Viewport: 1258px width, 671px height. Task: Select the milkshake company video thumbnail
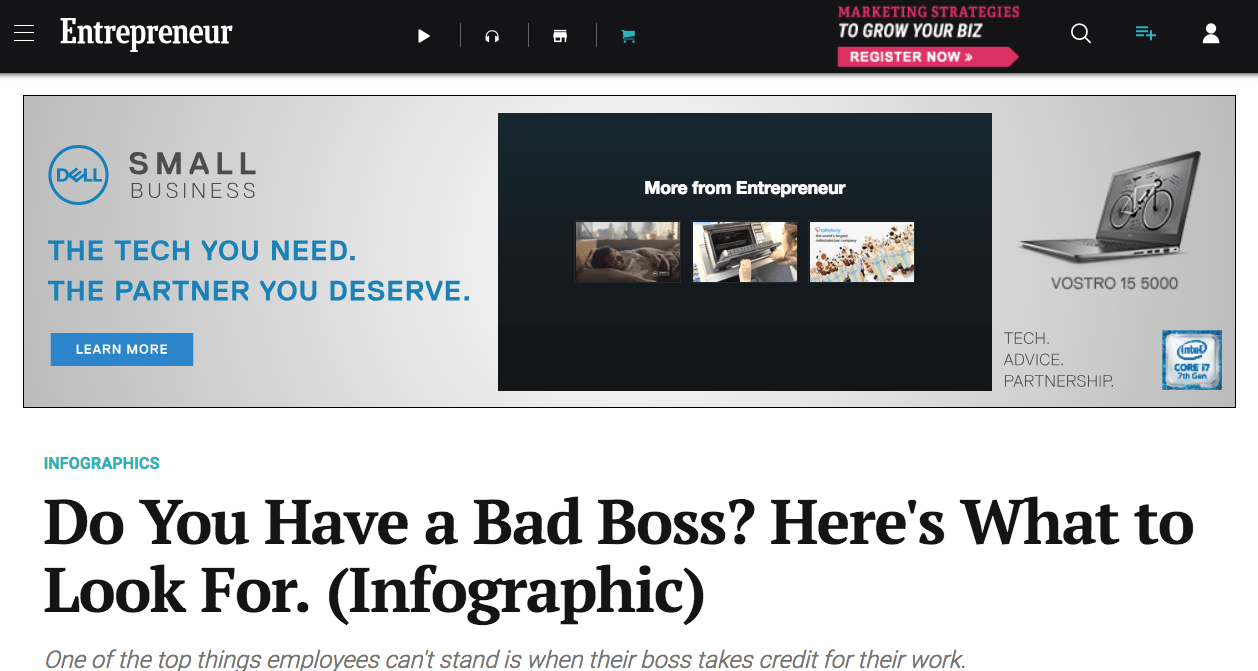pos(862,252)
